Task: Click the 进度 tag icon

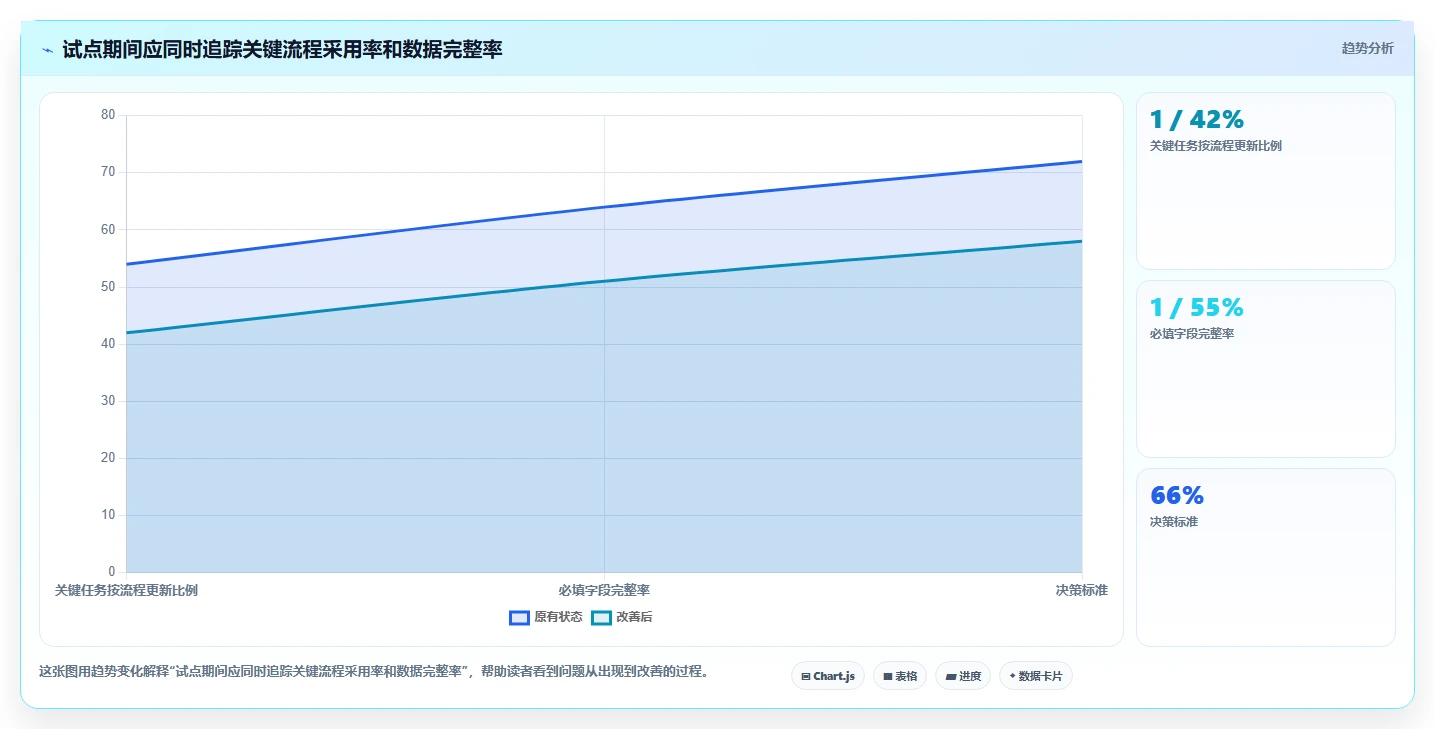Action: point(950,677)
